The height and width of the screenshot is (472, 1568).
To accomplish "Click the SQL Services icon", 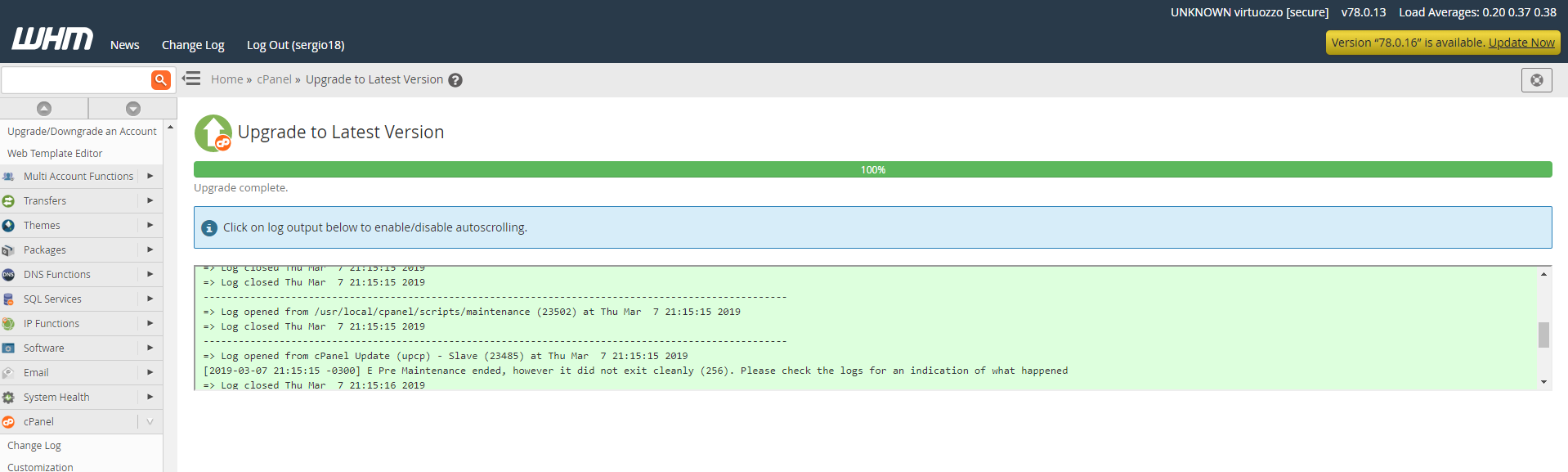I will [x=8, y=299].
